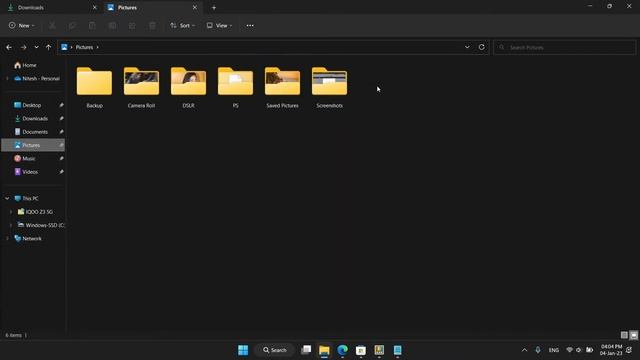
Task: Select the PS folder
Action: [236, 87]
